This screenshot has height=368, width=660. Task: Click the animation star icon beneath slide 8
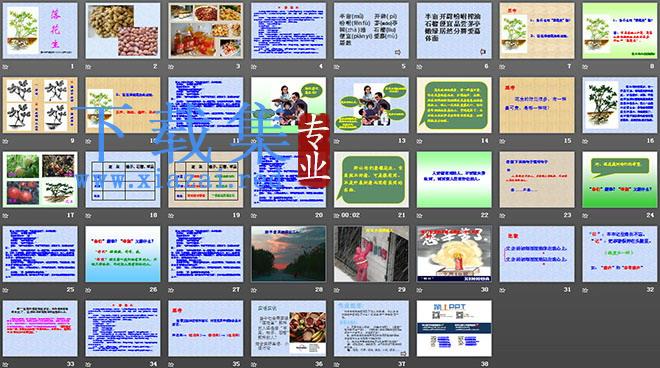(x=585, y=67)
